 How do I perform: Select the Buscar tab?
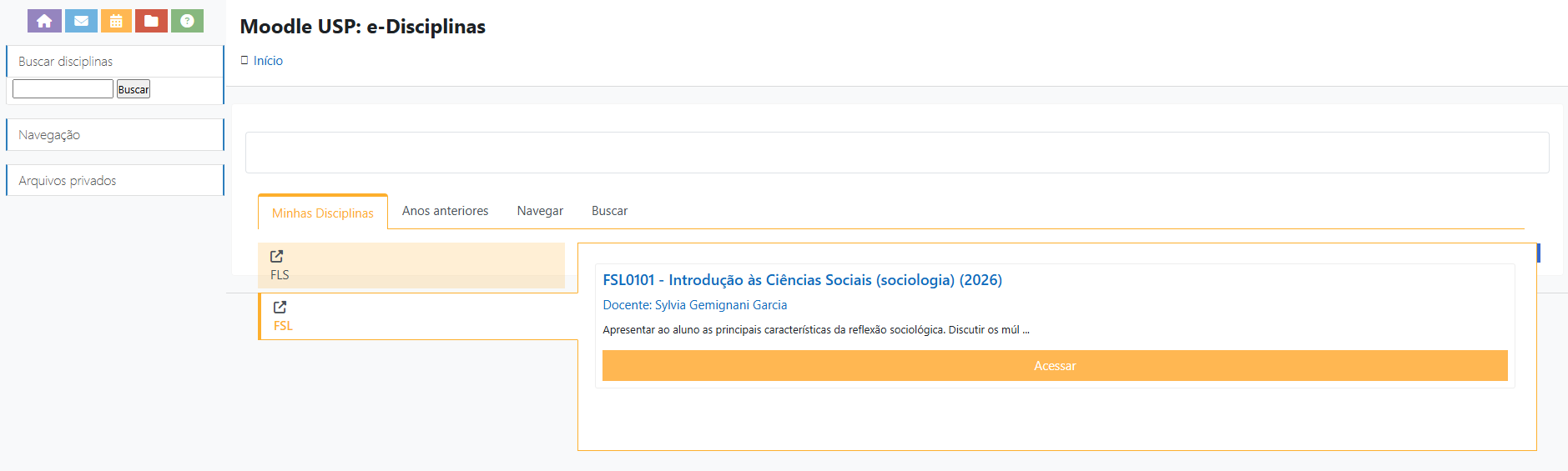tap(609, 211)
